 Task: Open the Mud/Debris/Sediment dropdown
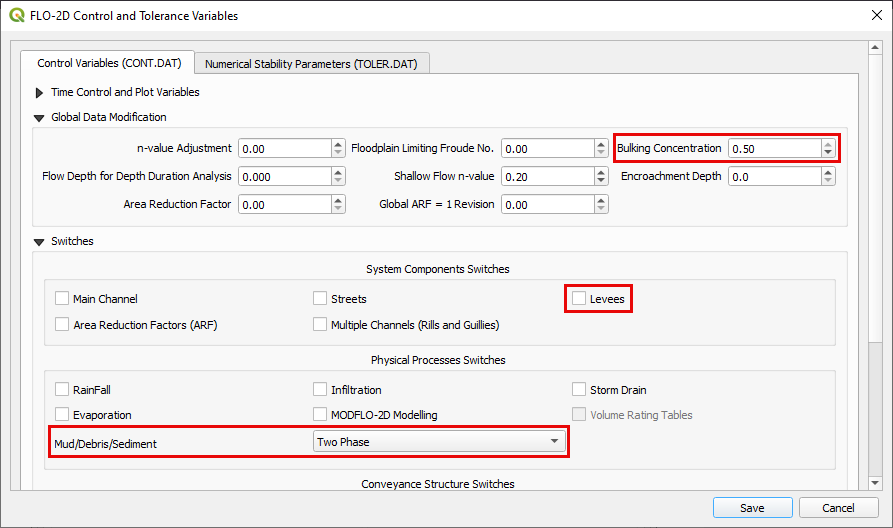[x=439, y=441]
